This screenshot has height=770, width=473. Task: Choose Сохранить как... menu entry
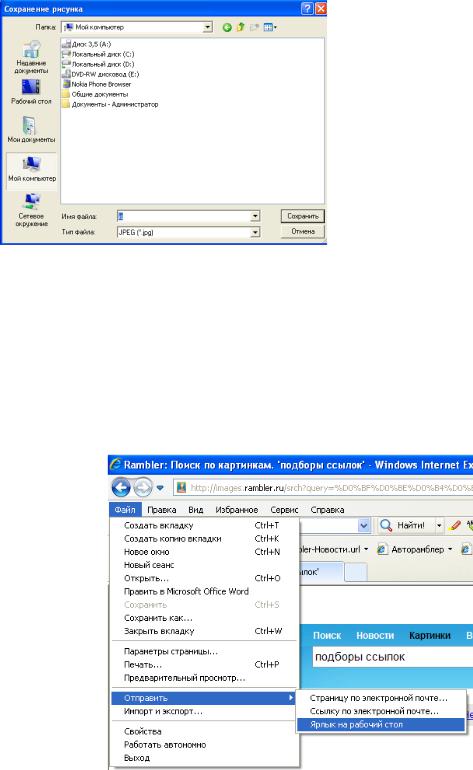[205, 618]
